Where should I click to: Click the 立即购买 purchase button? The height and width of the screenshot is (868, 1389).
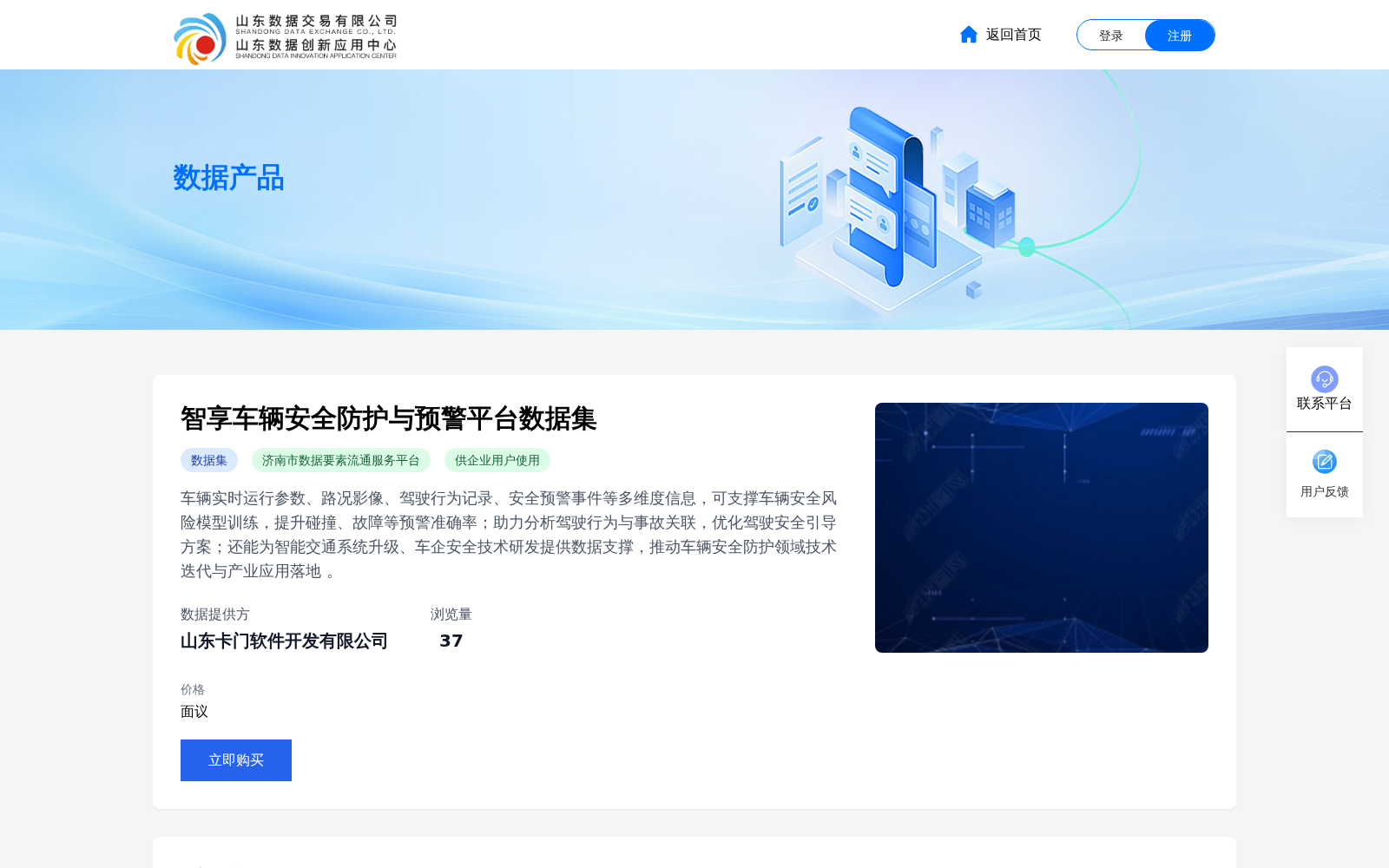(236, 760)
